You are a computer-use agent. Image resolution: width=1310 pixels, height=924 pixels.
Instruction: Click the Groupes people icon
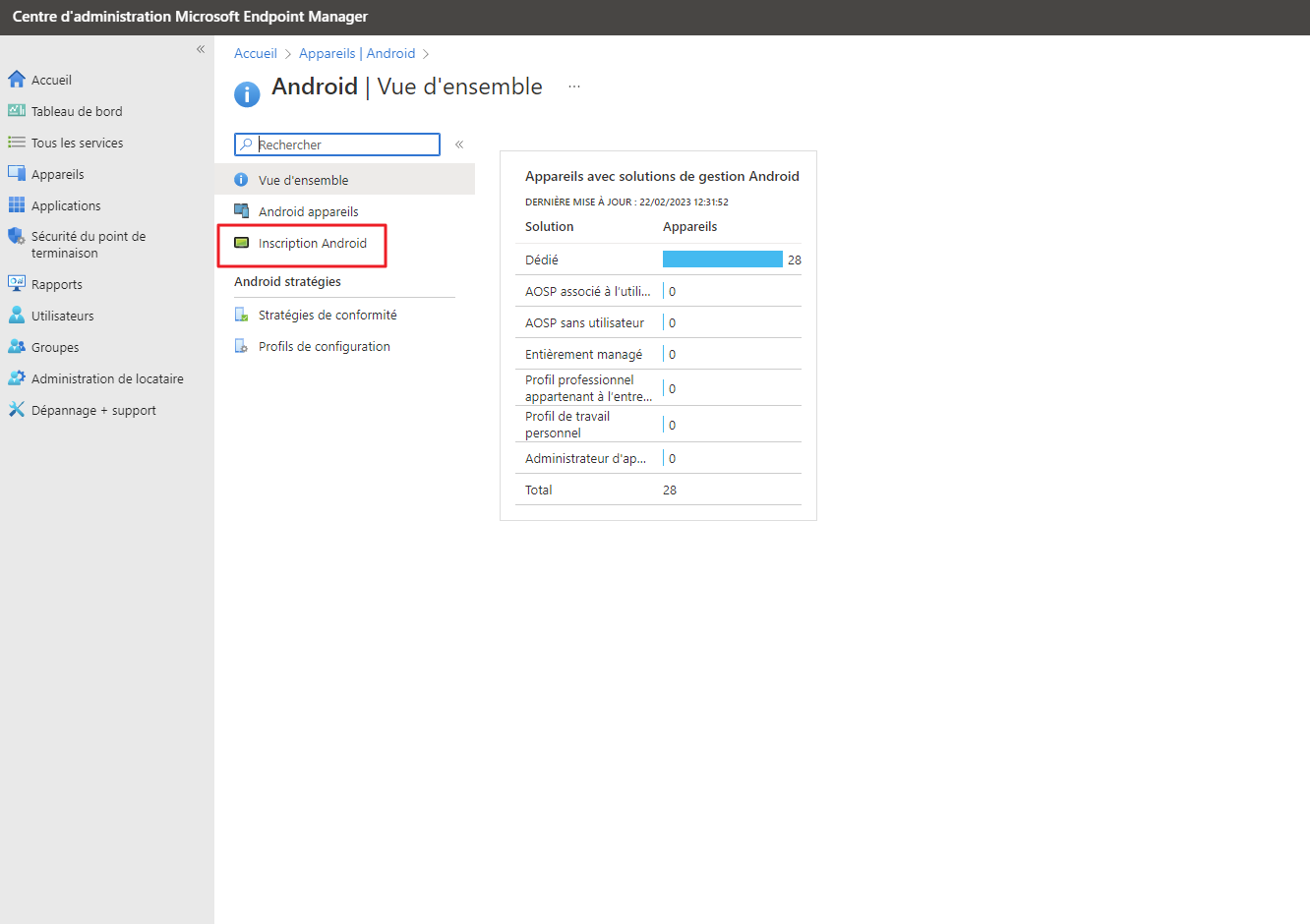(x=17, y=347)
